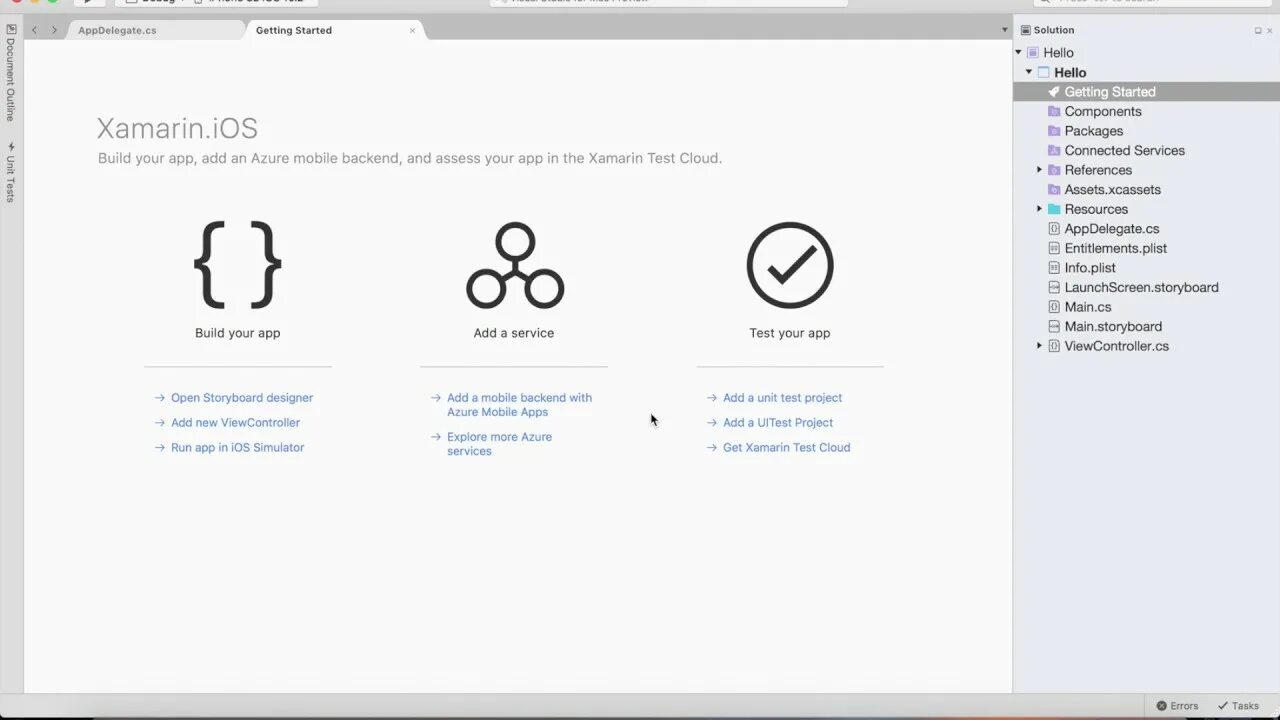Viewport: 1280px width, 720px height.
Task: Click the References folder icon
Action: [x=1054, y=170]
